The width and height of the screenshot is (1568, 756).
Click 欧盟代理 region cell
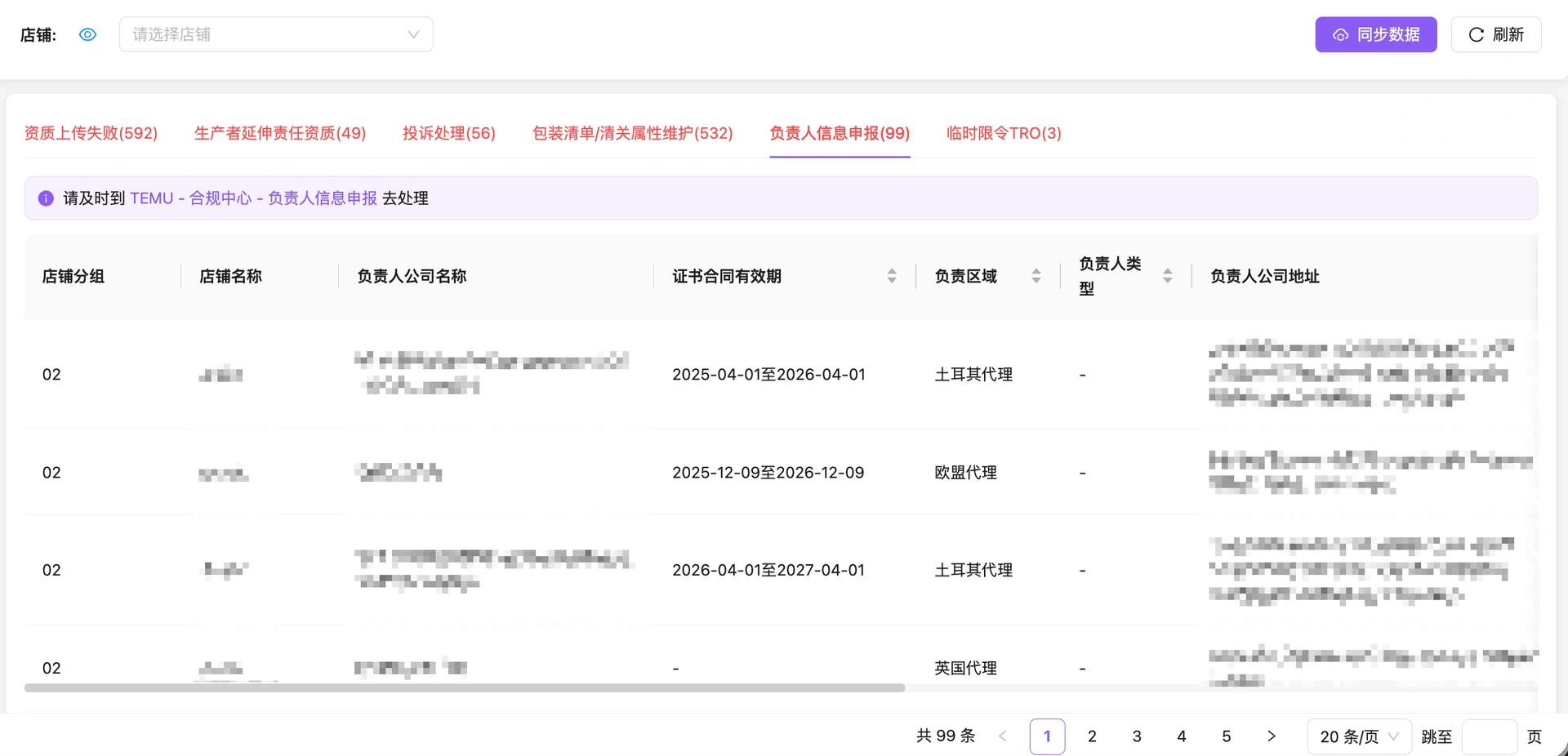965,472
